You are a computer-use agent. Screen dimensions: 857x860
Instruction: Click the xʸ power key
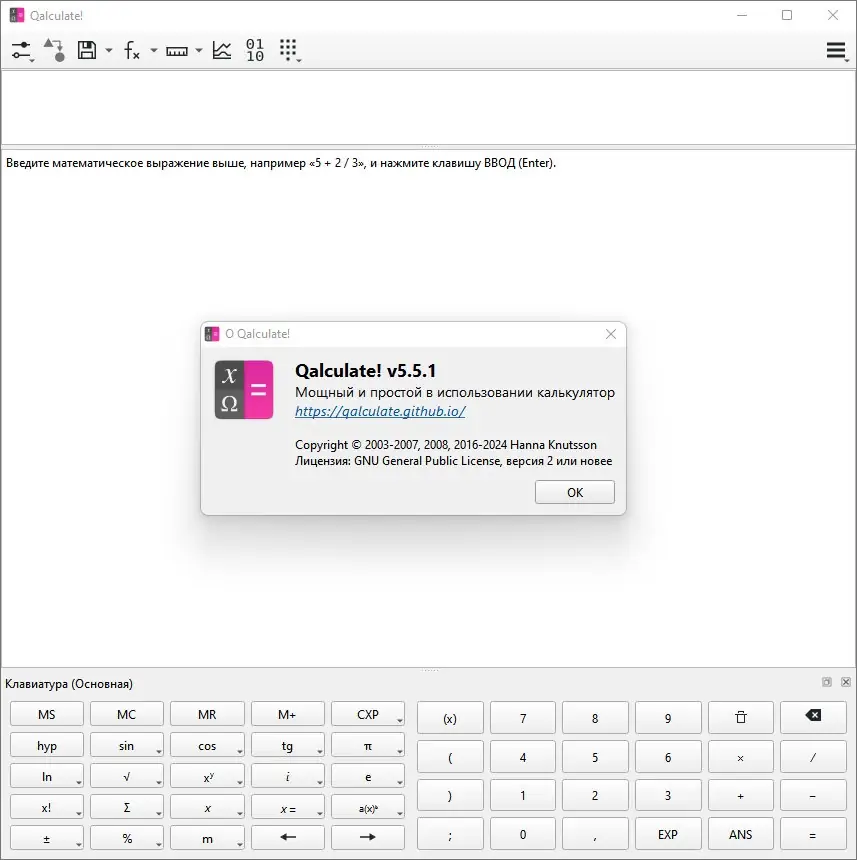click(207, 776)
